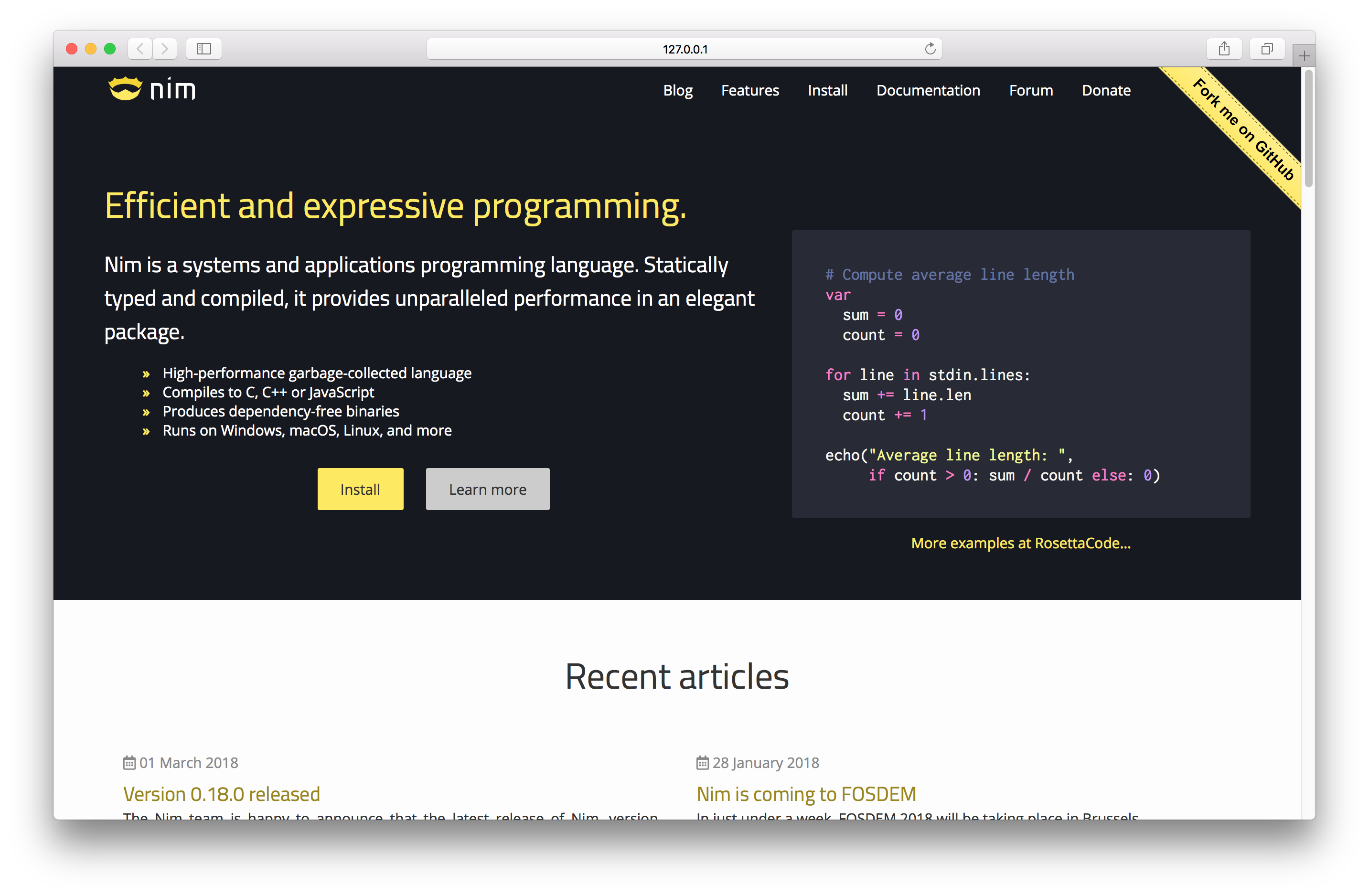Select Donate in the top navigation
The height and width of the screenshot is (896, 1369).
point(1105,90)
